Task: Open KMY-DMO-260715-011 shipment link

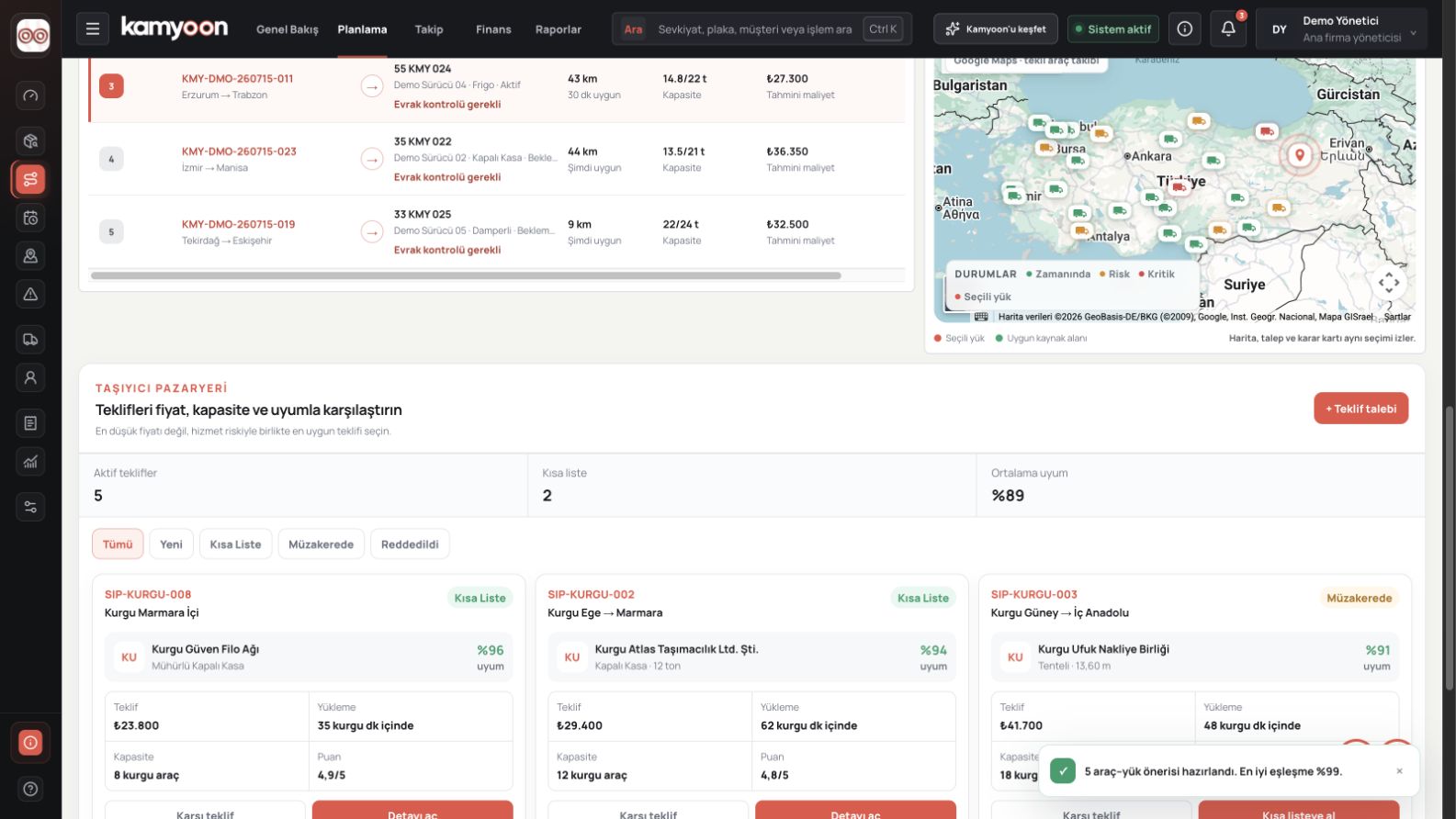Action: tap(237, 79)
